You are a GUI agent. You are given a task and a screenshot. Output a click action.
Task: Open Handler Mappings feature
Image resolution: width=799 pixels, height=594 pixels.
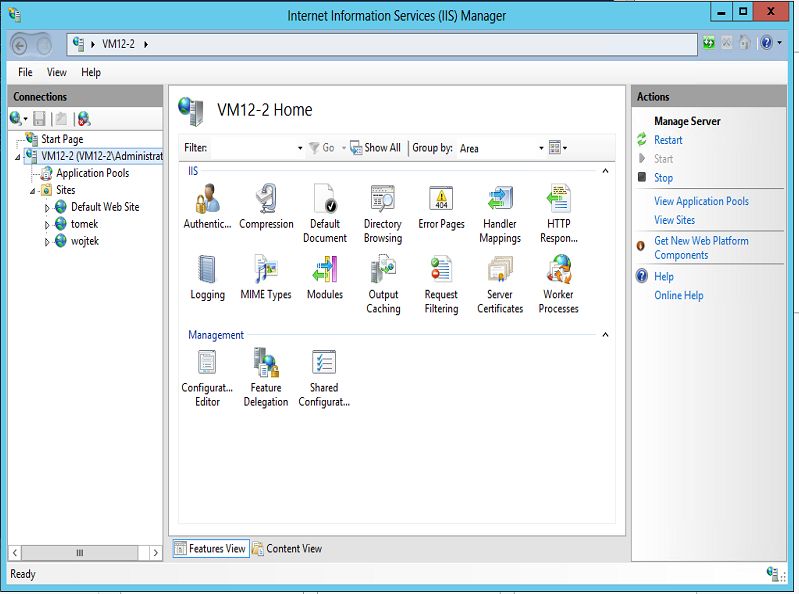tap(500, 213)
